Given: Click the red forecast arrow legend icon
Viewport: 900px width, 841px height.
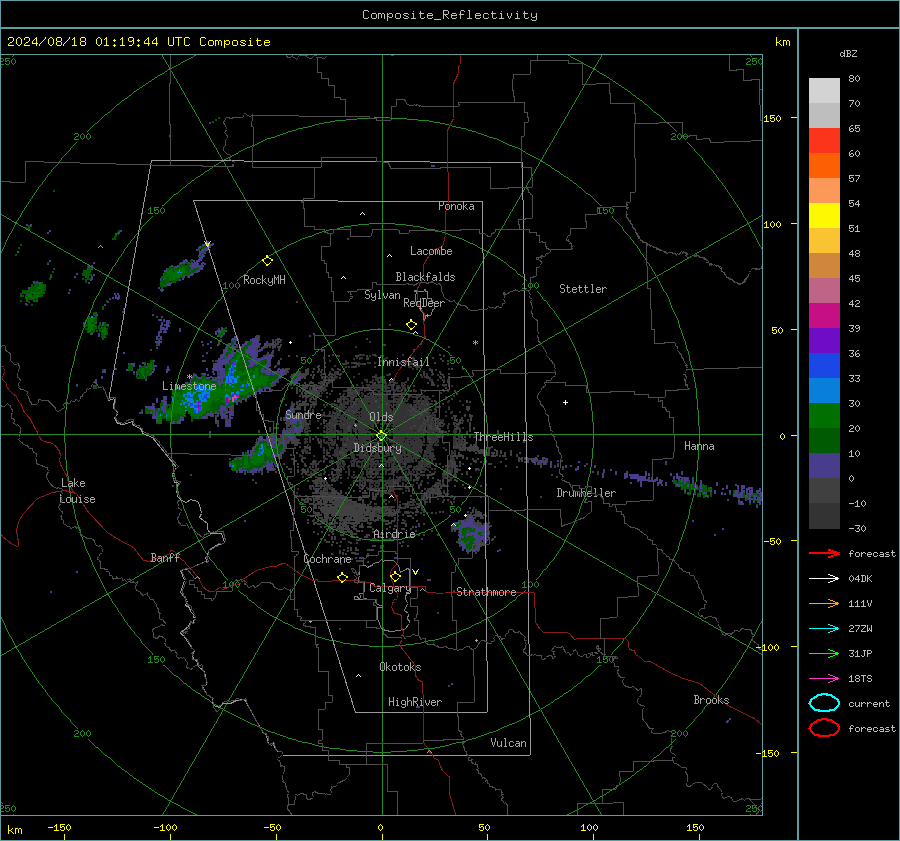Looking at the screenshot, I should [824, 553].
